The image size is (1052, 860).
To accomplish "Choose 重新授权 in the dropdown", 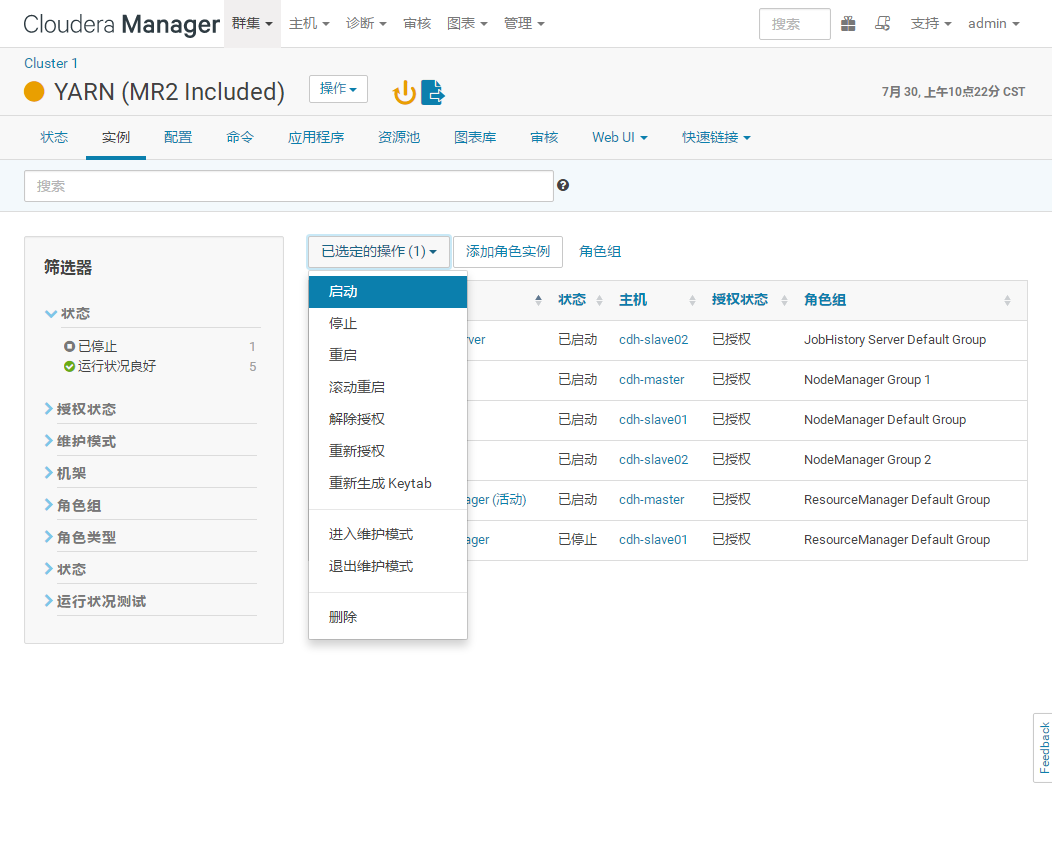I will [388, 451].
